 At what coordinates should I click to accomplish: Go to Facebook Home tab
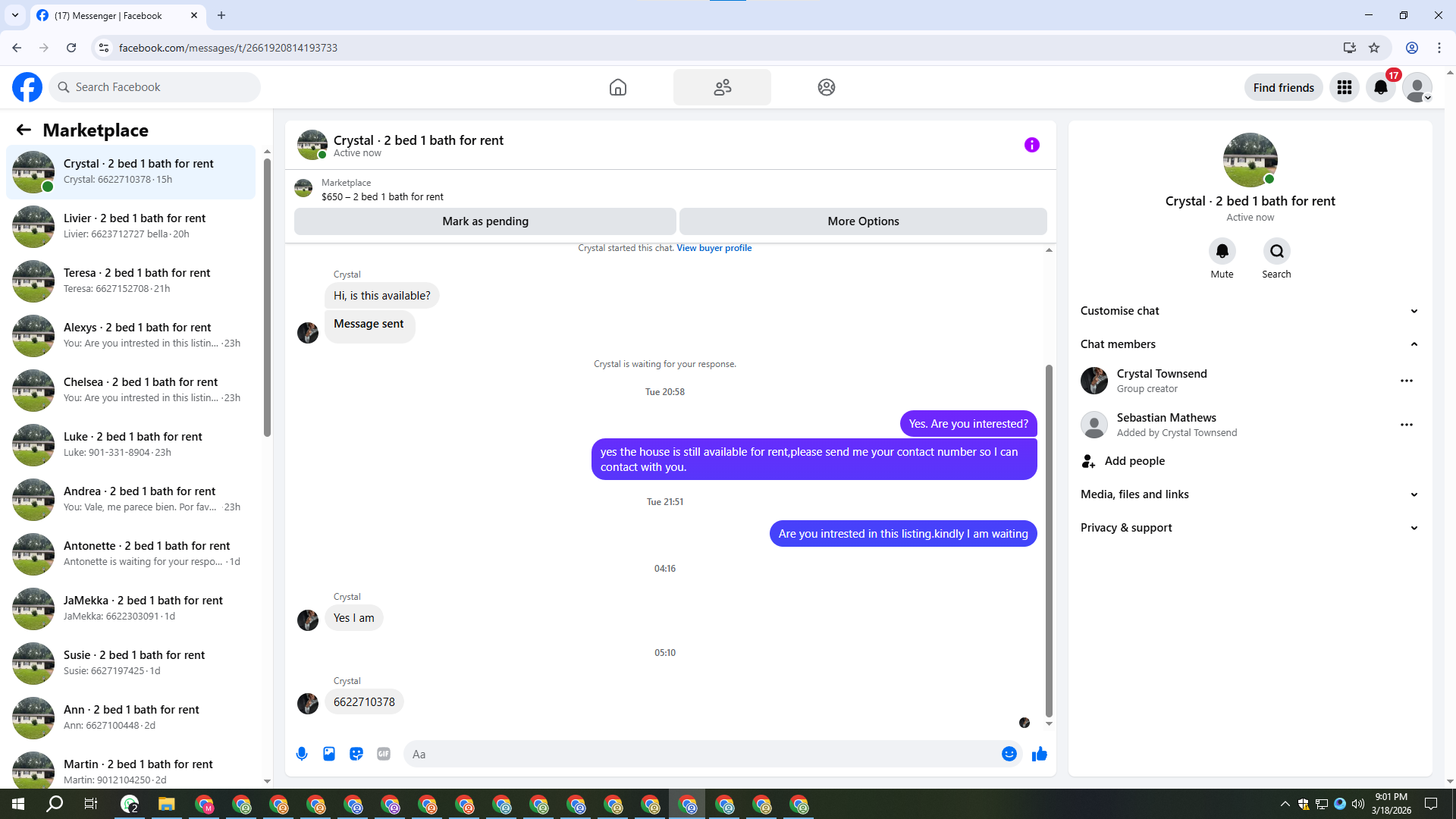pyautogui.click(x=617, y=87)
